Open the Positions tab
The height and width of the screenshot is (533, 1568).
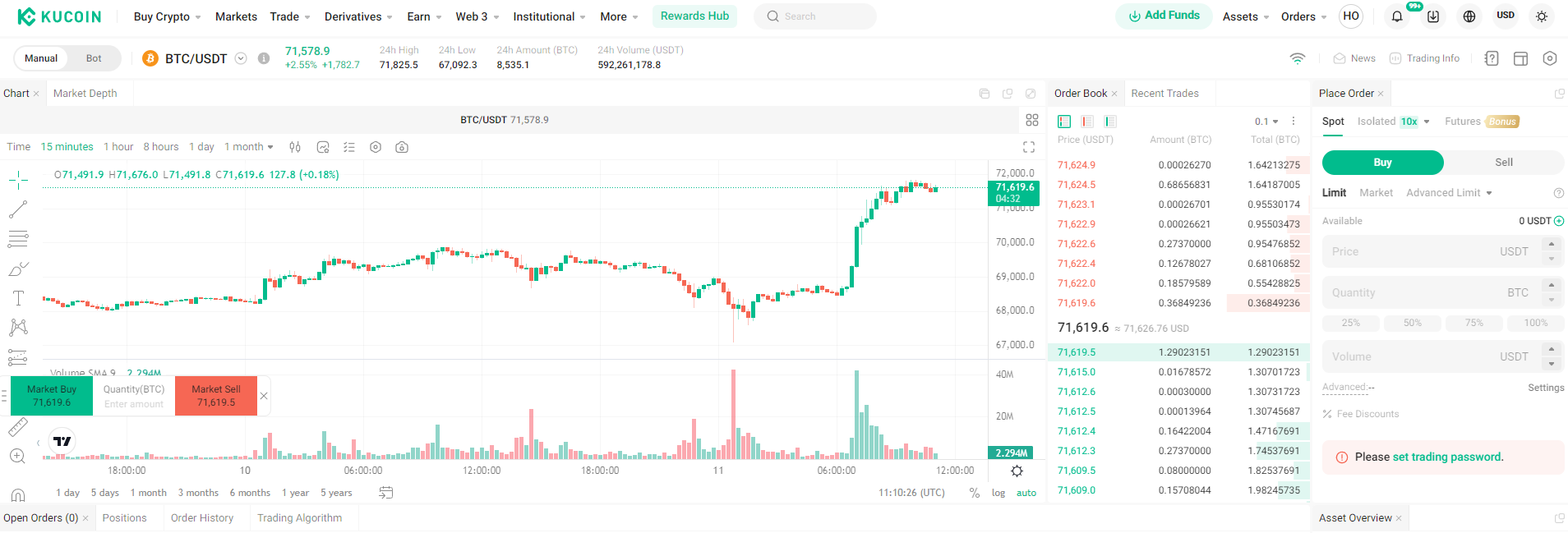pyautogui.click(x=124, y=518)
